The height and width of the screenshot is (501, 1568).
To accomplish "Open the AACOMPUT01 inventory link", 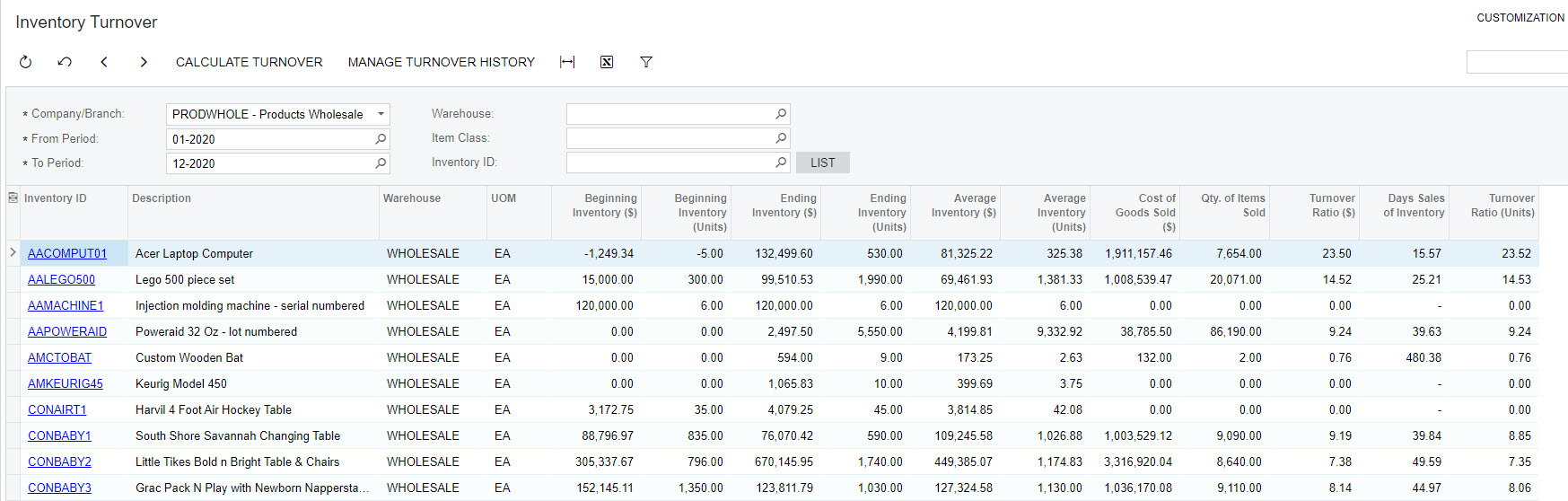I will click(x=67, y=254).
